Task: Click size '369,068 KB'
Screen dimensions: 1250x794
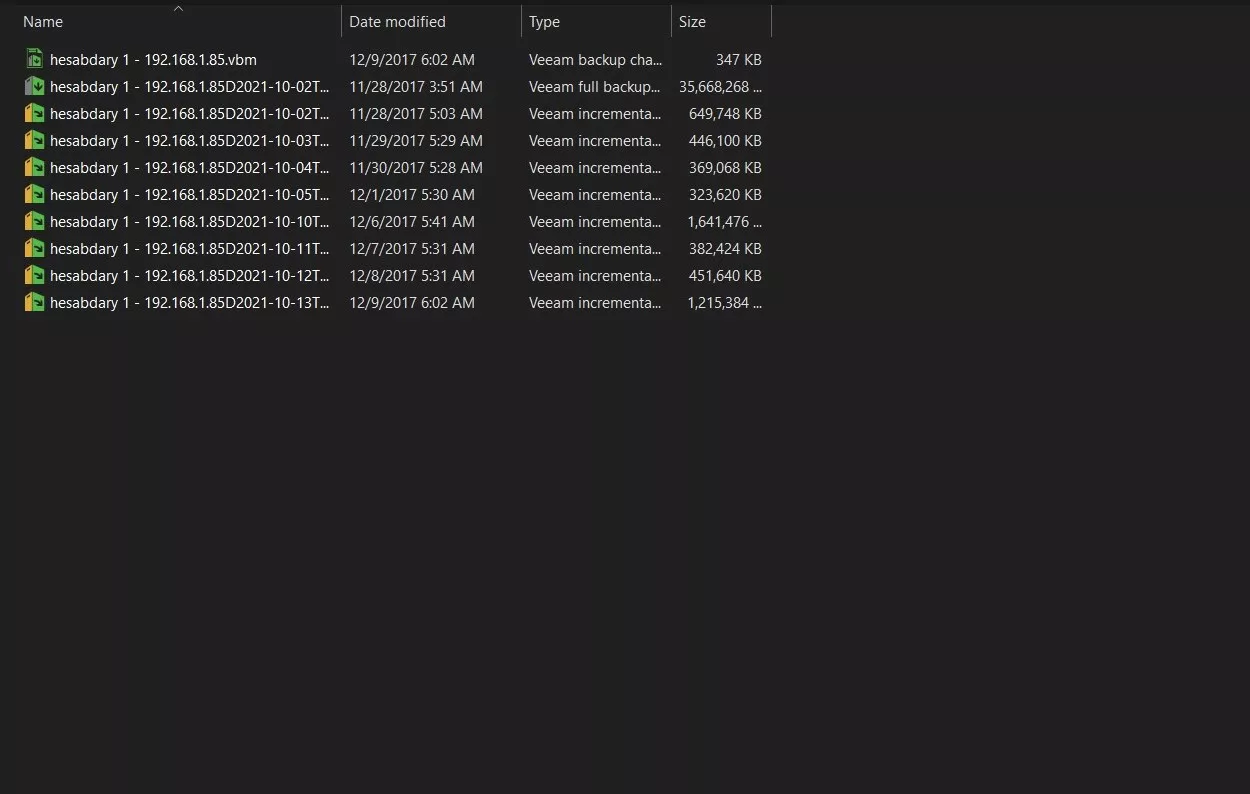Action: (725, 168)
